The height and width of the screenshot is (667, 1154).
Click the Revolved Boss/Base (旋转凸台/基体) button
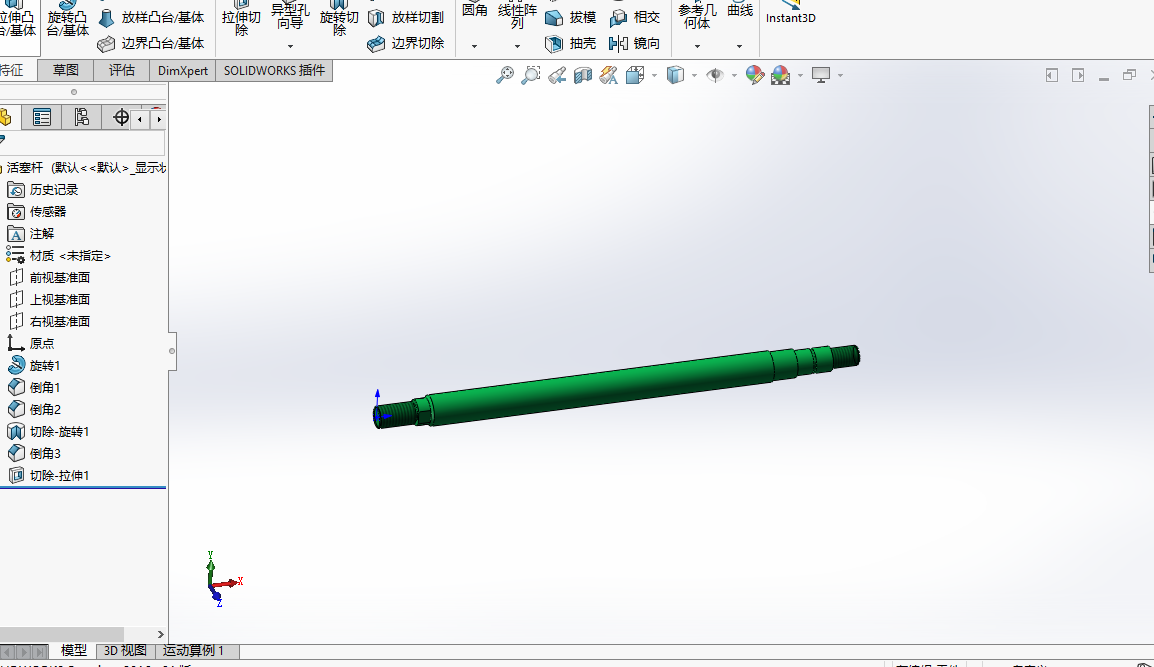point(67,18)
